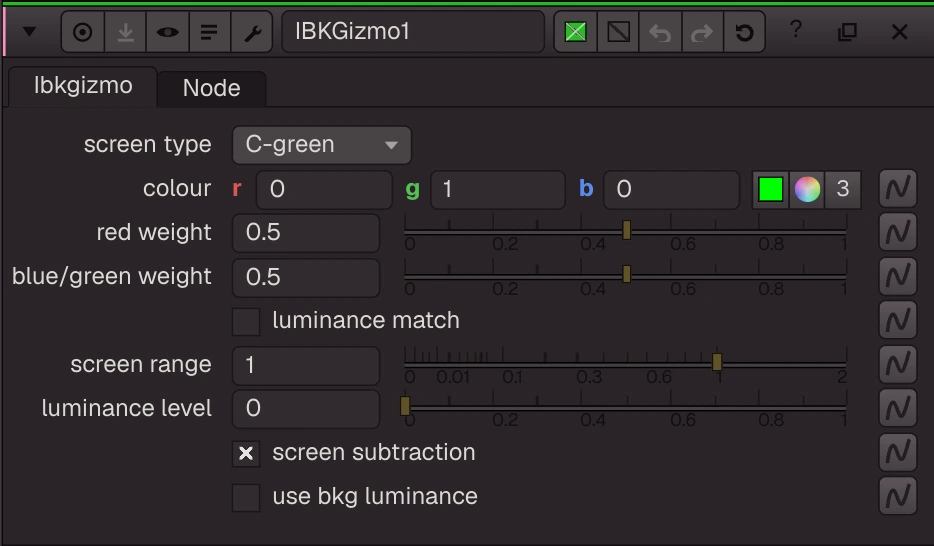The width and height of the screenshot is (934, 546).
Task: Open animation menu for screen subtraction
Action: point(898,452)
